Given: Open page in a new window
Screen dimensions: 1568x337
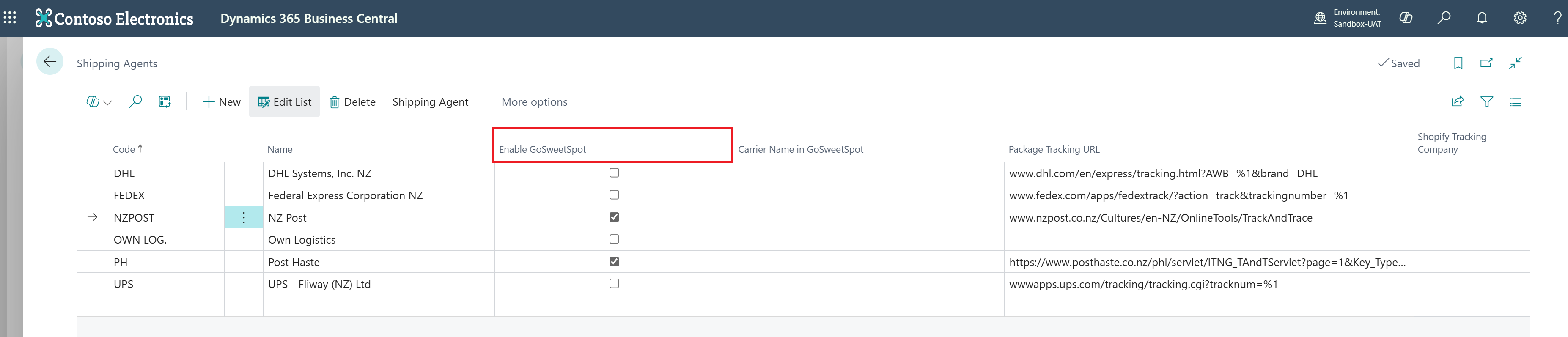Looking at the screenshot, I should (x=1486, y=63).
